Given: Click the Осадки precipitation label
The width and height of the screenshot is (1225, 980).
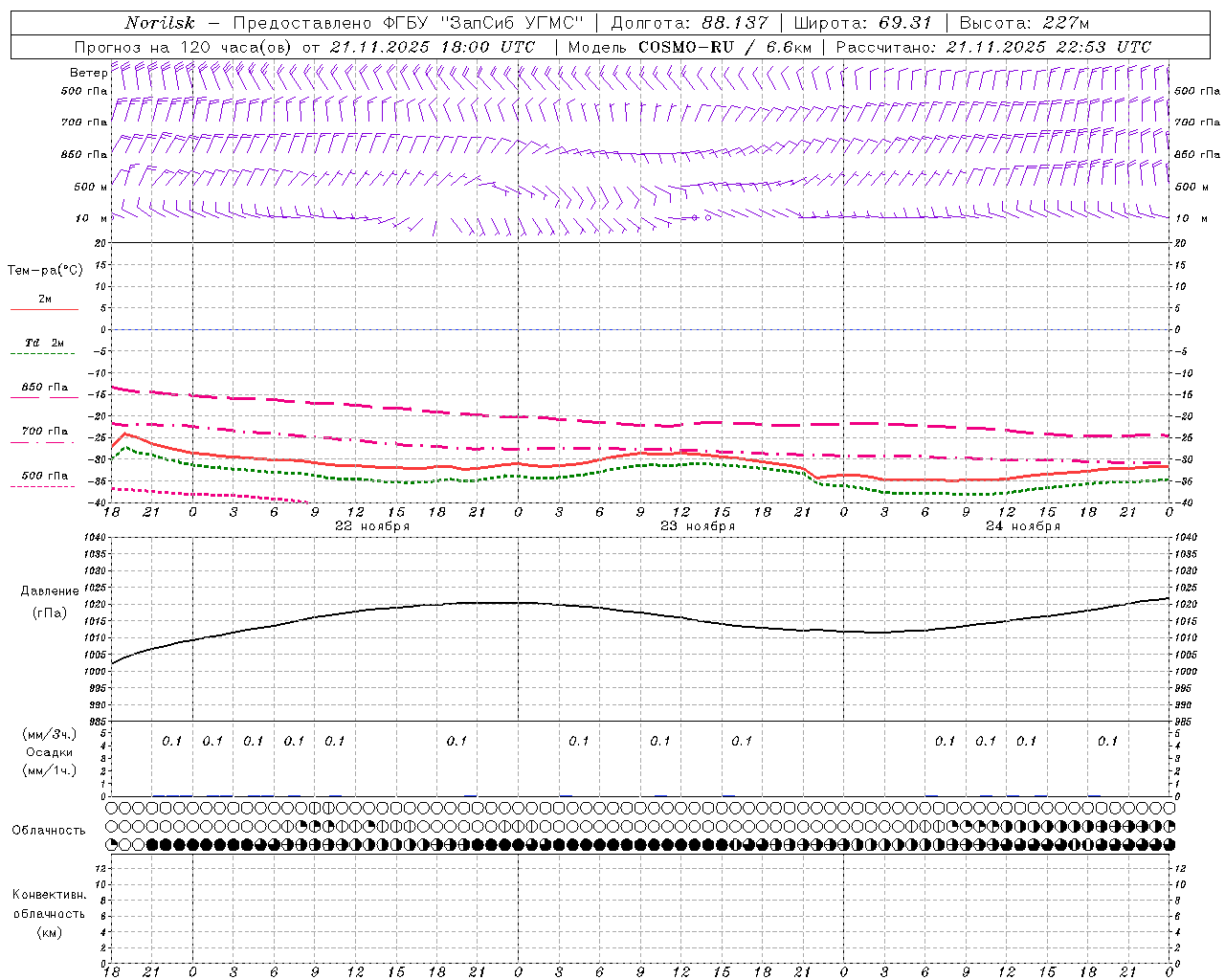Looking at the screenshot, I should [x=50, y=752].
